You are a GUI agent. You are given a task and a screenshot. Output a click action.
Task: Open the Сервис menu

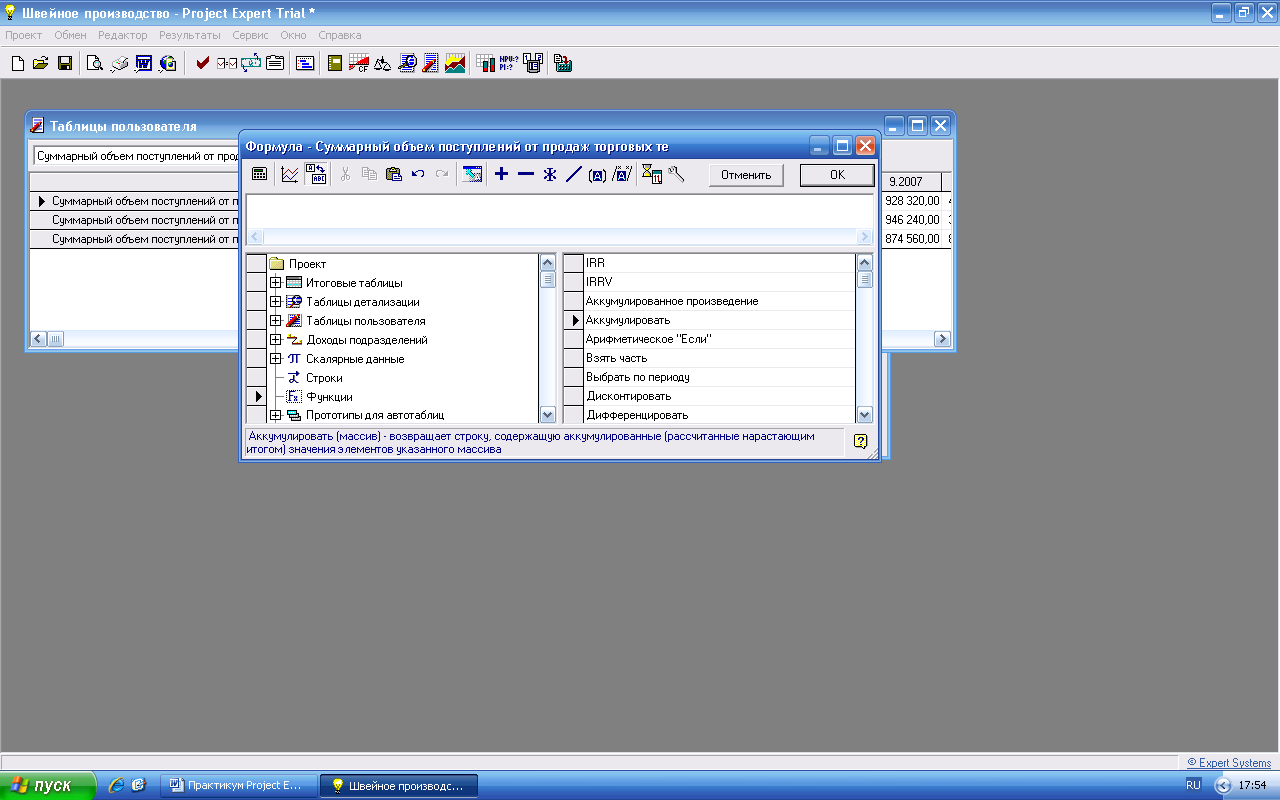pos(250,35)
